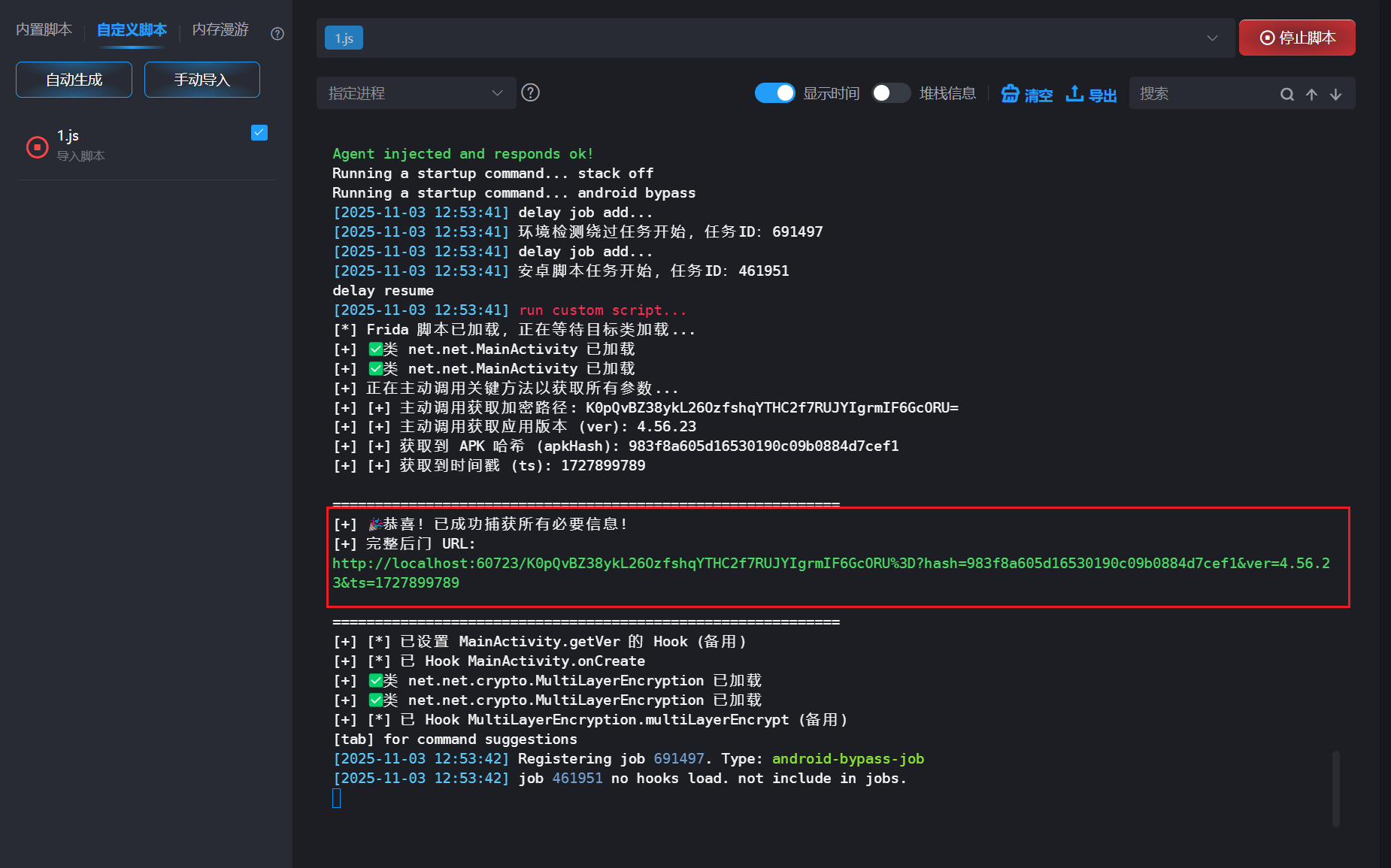
Task: Click the red stop icon next to 1.js
Action: click(x=37, y=147)
